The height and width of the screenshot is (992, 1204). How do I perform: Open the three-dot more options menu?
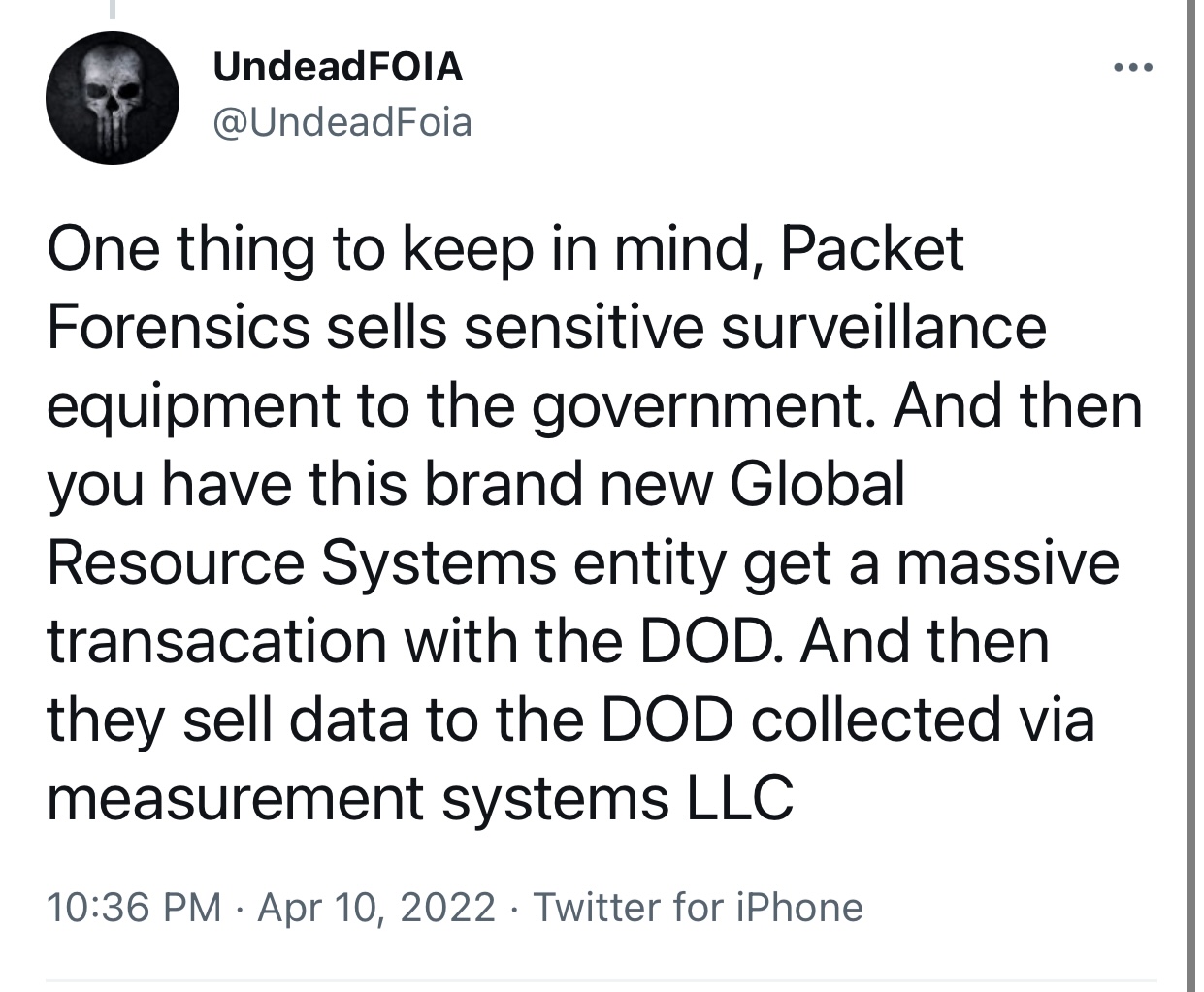point(1132,69)
